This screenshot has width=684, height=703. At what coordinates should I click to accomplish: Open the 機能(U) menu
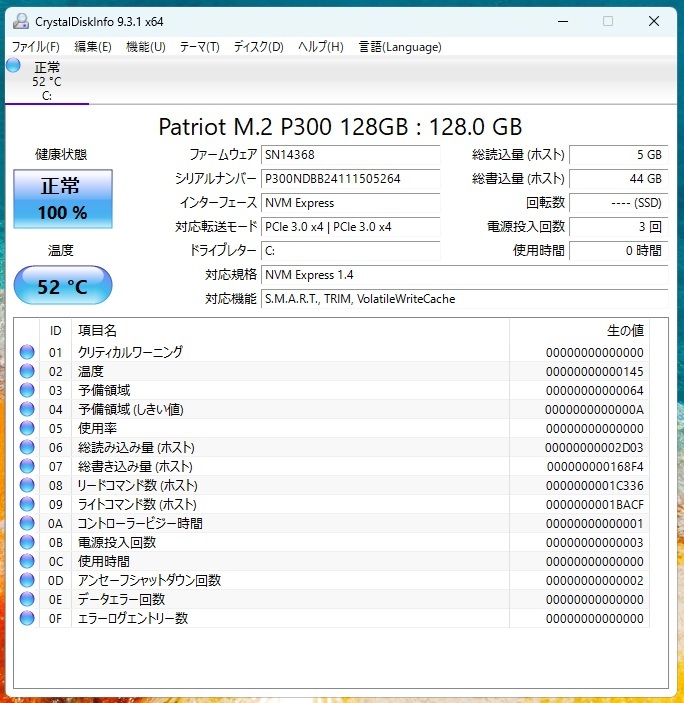coord(146,47)
